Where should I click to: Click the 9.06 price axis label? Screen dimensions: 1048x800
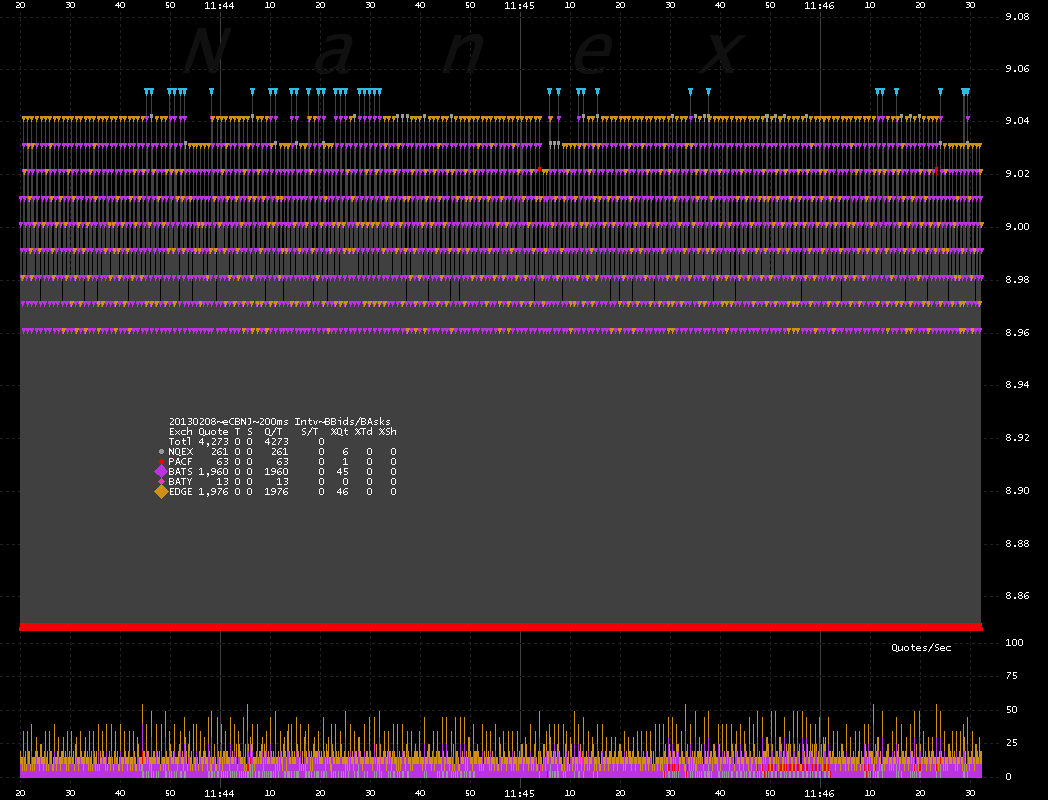[x=1017, y=69]
